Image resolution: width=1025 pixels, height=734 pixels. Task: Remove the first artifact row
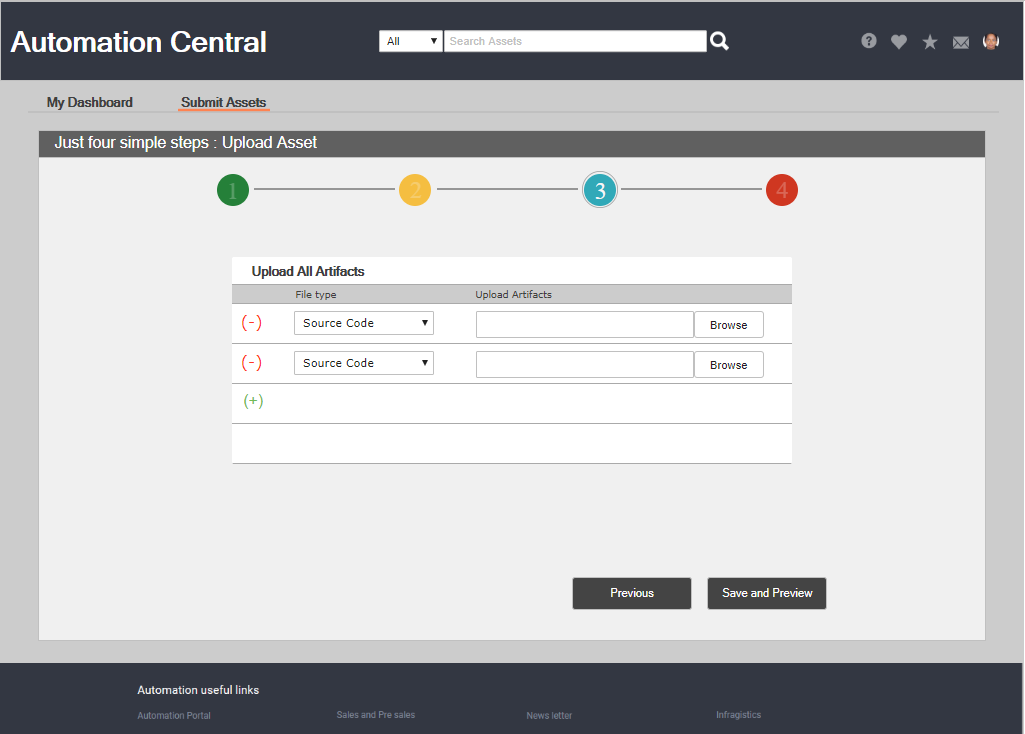(252, 323)
